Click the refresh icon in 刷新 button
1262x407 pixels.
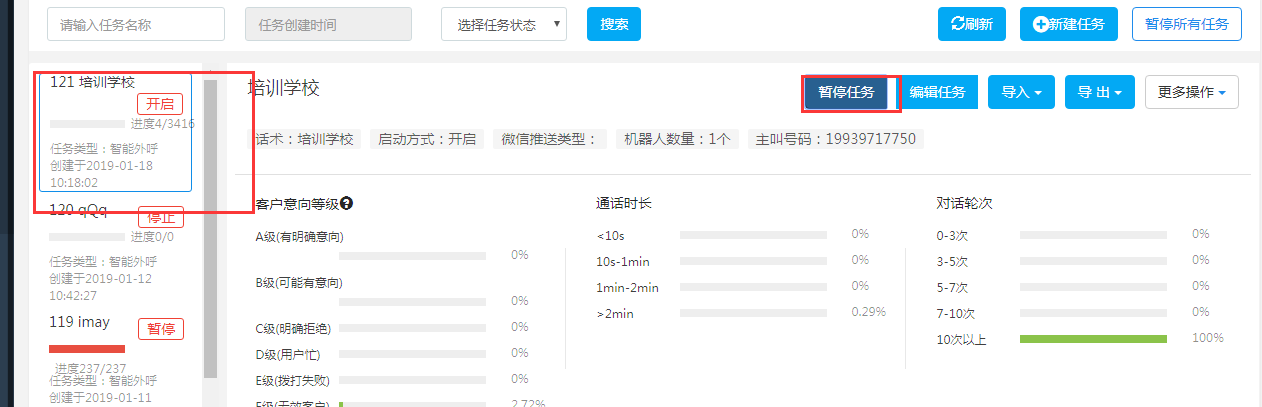[957, 24]
